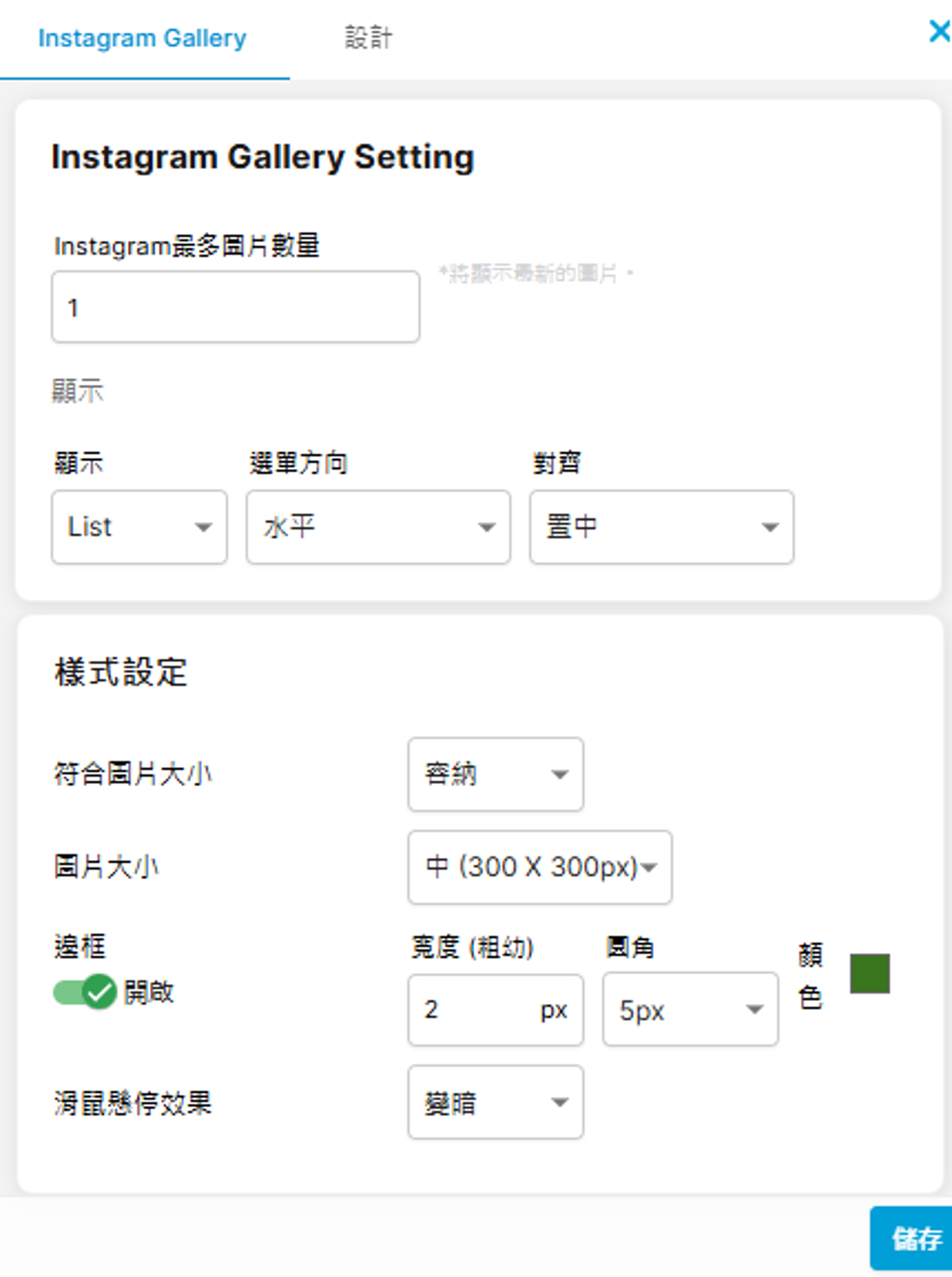Image resolution: width=952 pixels, height=1277 pixels.
Task: Click the green checkmark on border toggle
Action: click(99, 992)
